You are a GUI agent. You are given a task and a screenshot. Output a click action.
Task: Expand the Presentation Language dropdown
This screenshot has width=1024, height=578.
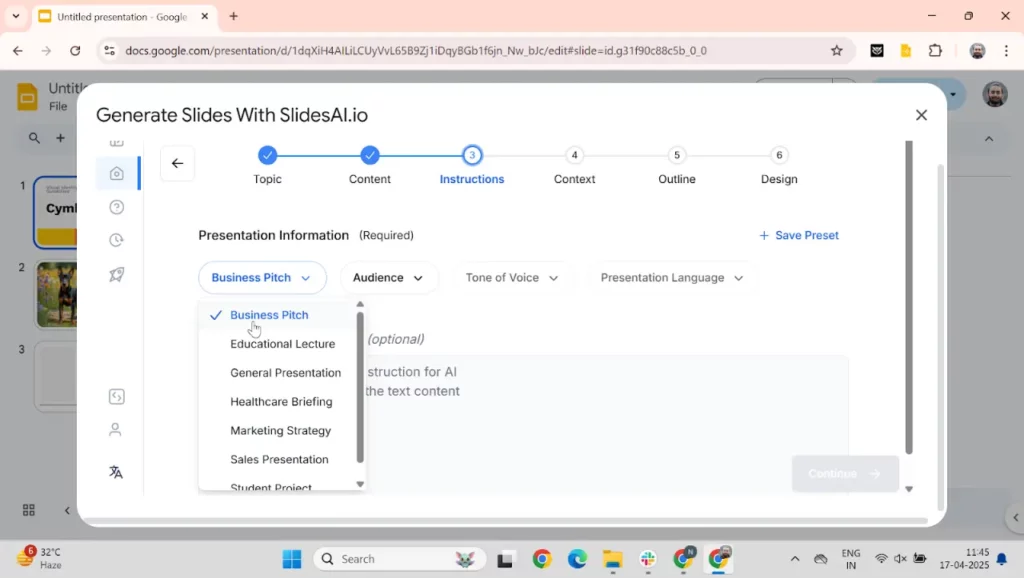[671, 278]
